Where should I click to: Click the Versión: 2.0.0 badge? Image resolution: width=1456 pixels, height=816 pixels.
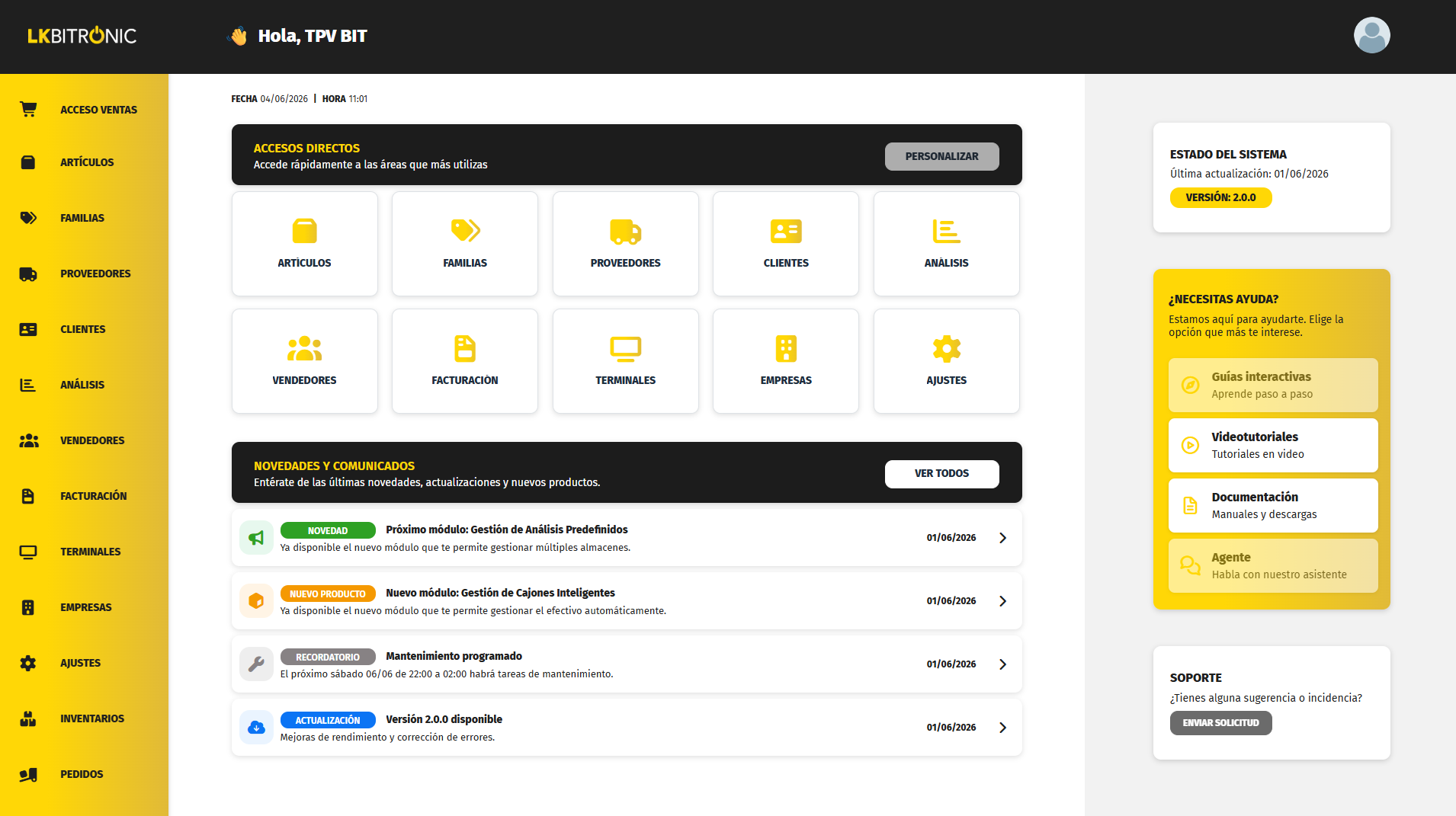click(x=1220, y=197)
